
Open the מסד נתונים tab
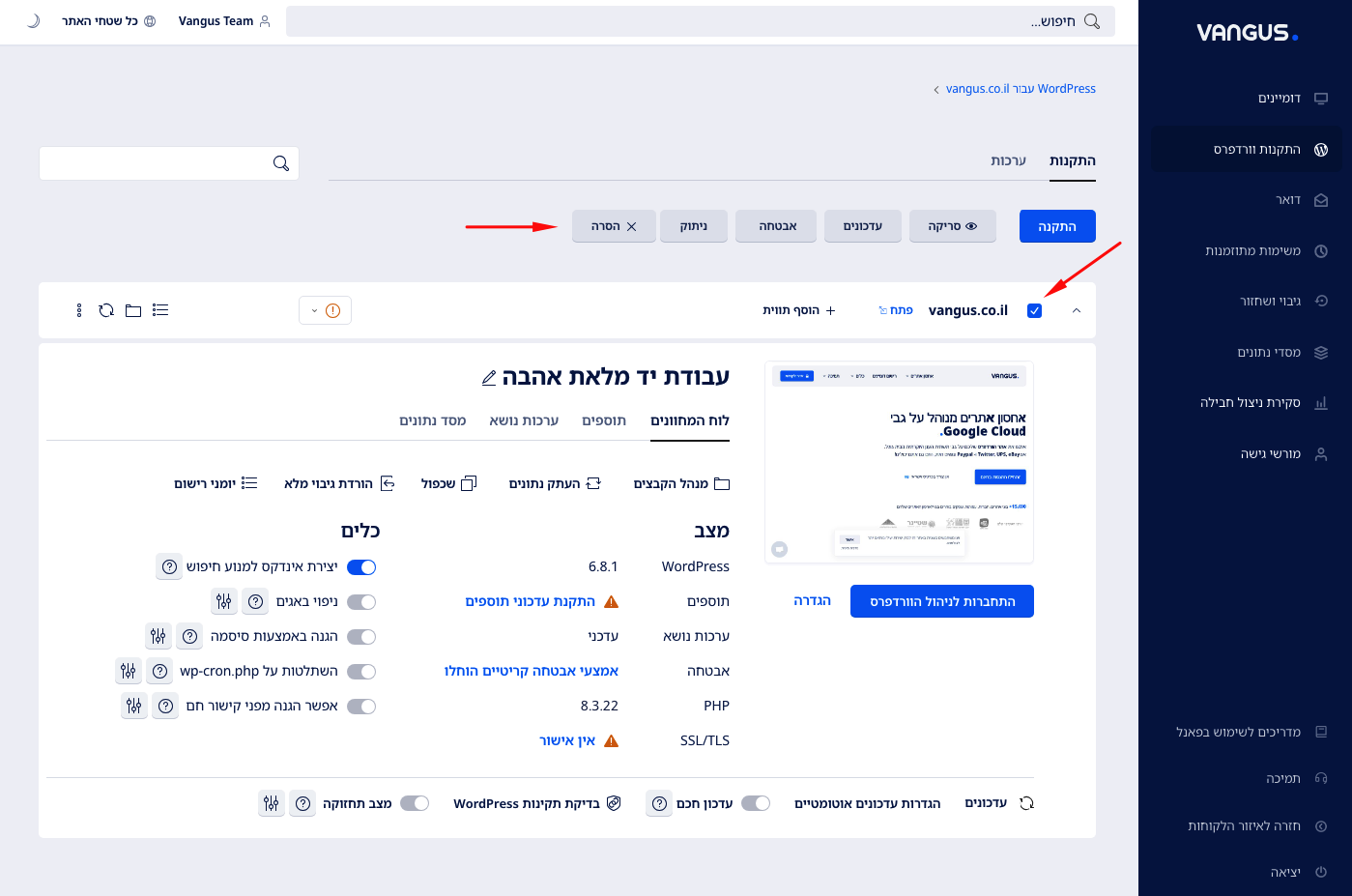[433, 420]
